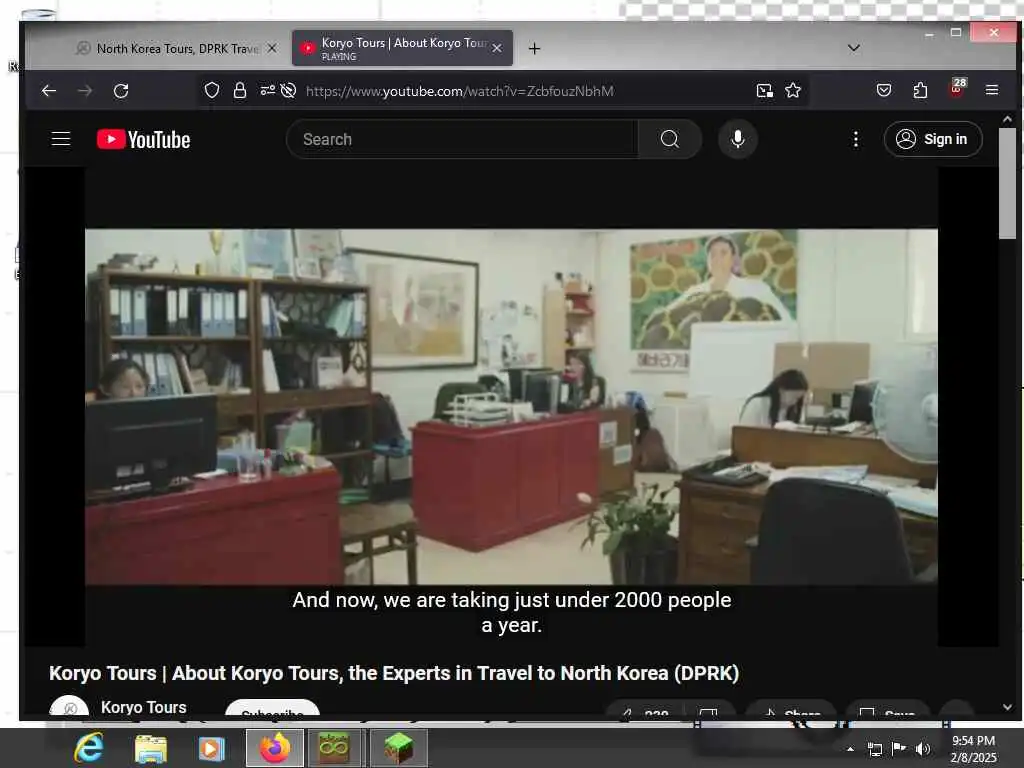The width and height of the screenshot is (1024, 768).
Task: Click the Koryo Tours channel name
Action: [144, 707]
